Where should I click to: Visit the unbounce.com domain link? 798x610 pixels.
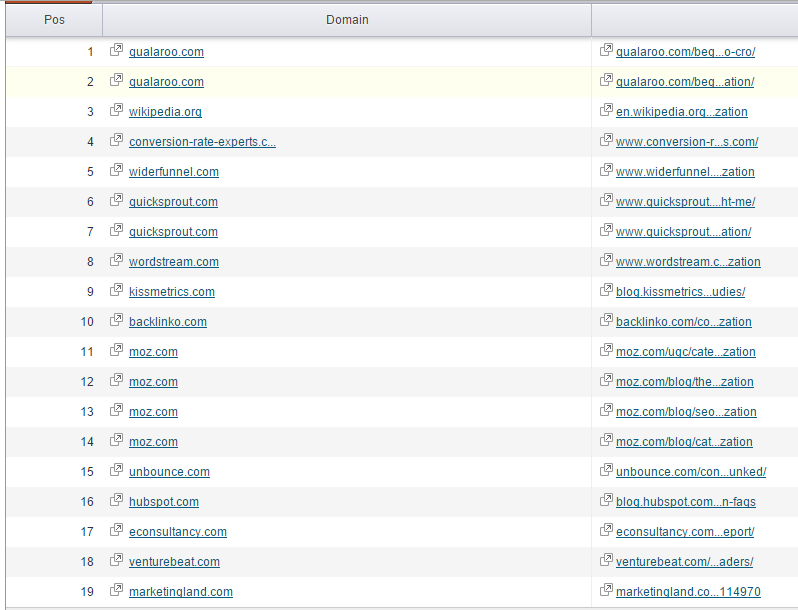pyautogui.click(x=169, y=472)
